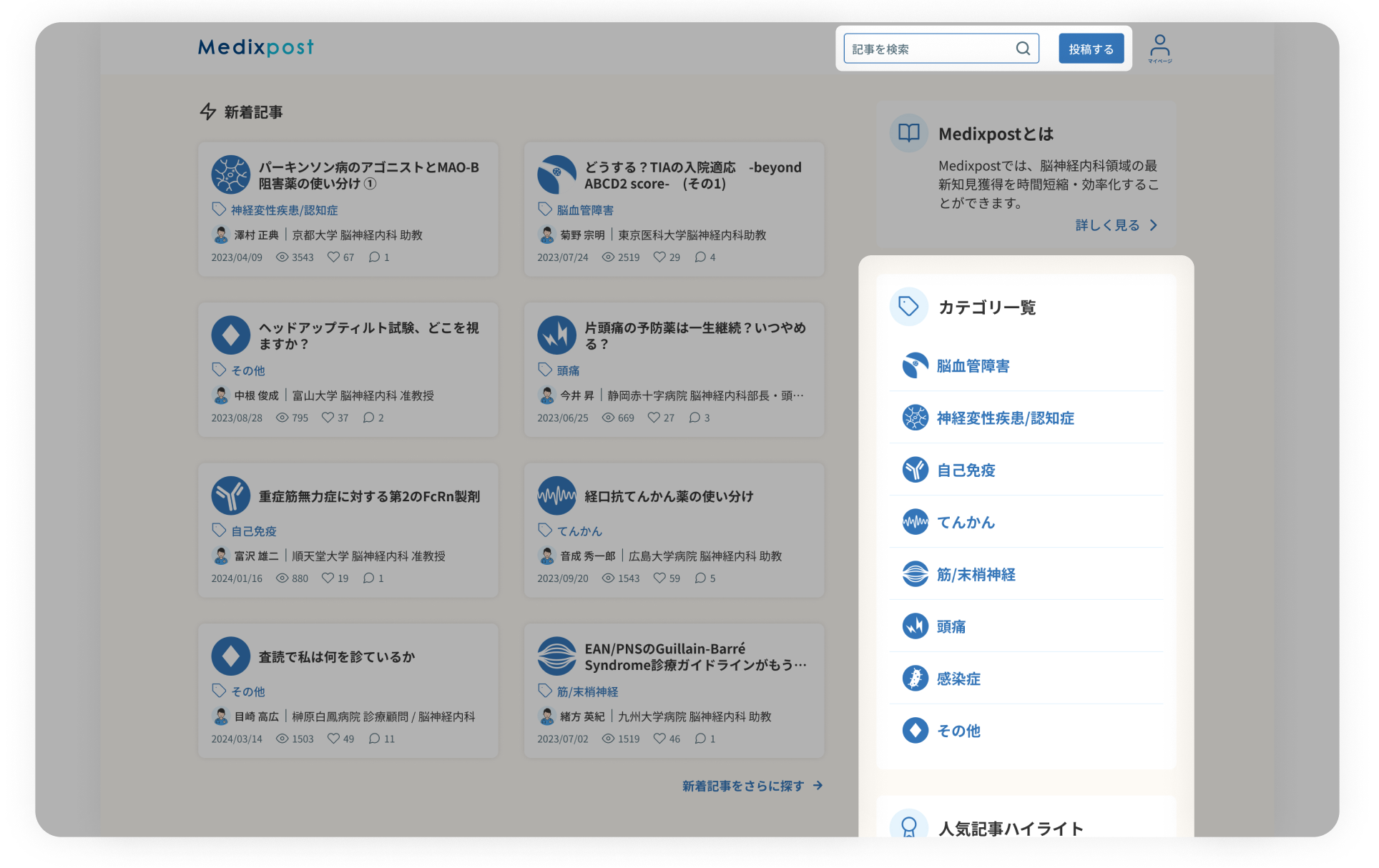1379x868 pixels.
Task: Open the 脳血管障害 category
Action: pyautogui.click(x=973, y=366)
